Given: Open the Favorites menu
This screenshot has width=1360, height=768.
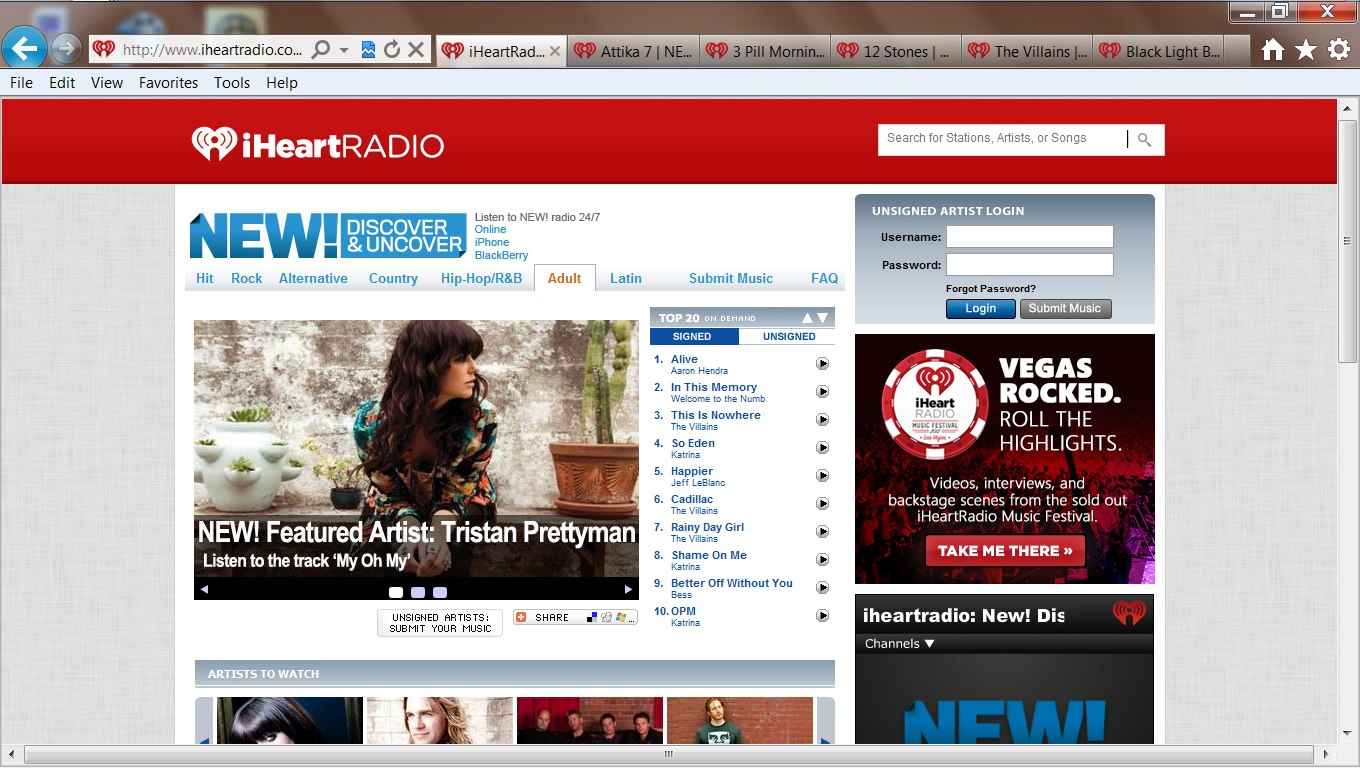Looking at the screenshot, I should click(168, 83).
